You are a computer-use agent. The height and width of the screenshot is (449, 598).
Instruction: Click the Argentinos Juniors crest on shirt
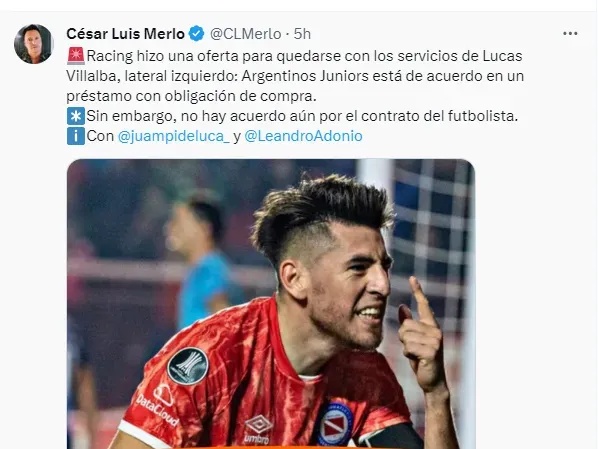pyautogui.click(x=335, y=424)
